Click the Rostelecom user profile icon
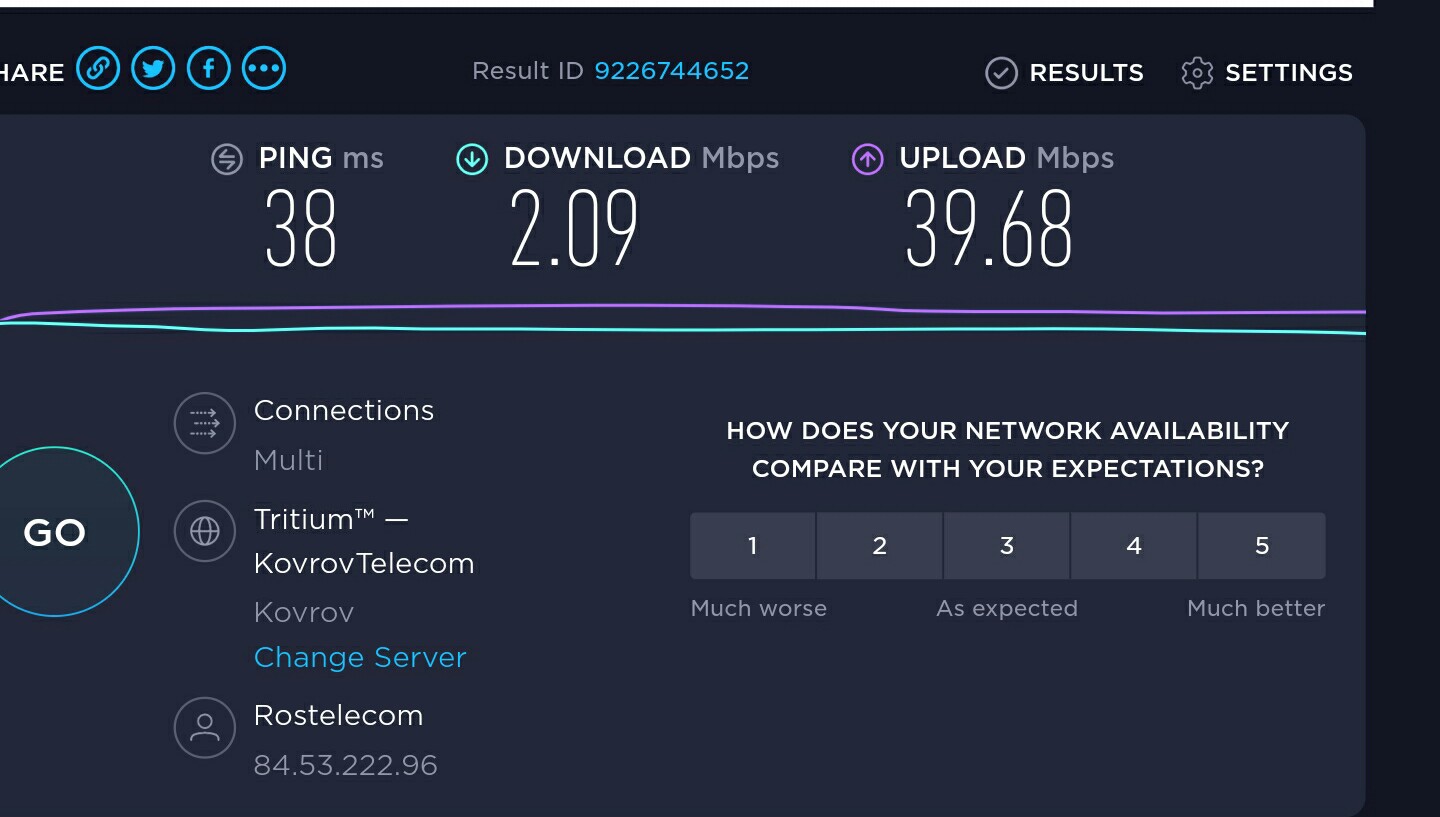The image size is (1440, 817). point(205,727)
